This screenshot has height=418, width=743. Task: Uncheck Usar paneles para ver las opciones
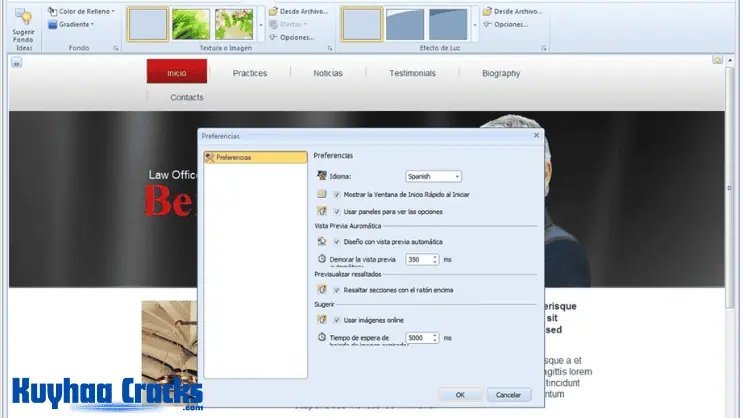337,211
